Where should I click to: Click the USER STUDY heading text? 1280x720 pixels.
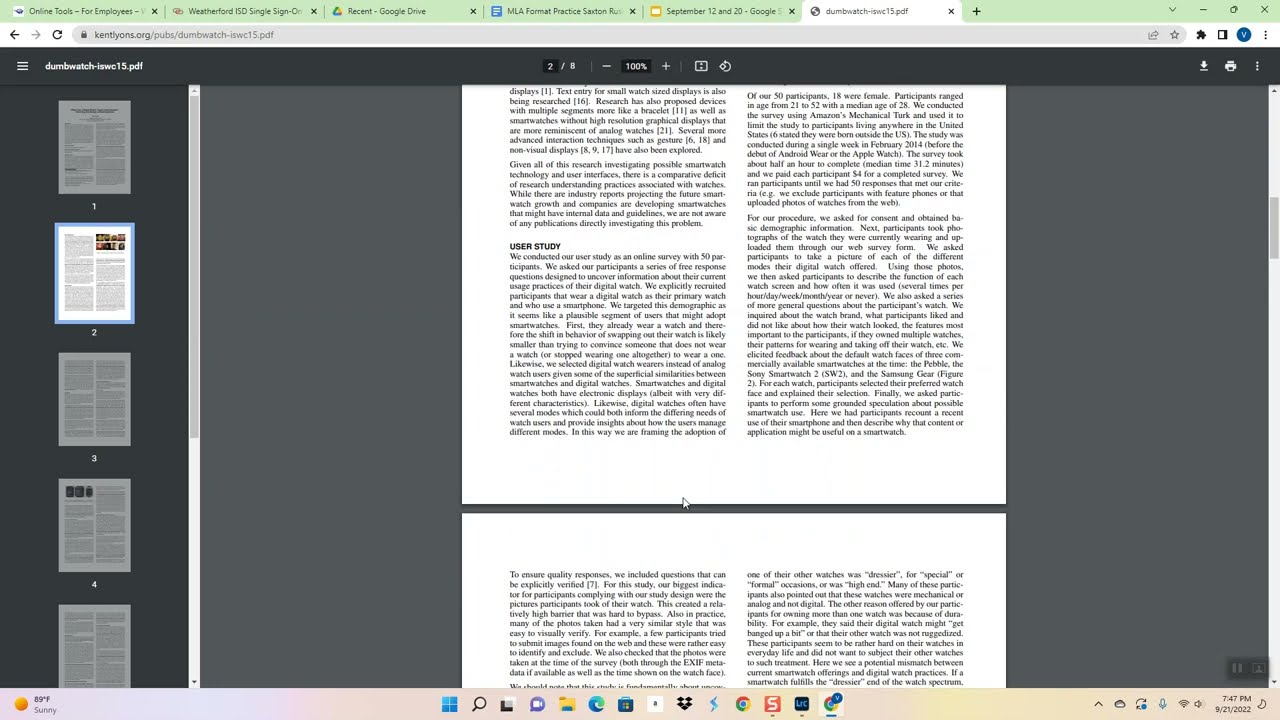pyautogui.click(x=535, y=246)
